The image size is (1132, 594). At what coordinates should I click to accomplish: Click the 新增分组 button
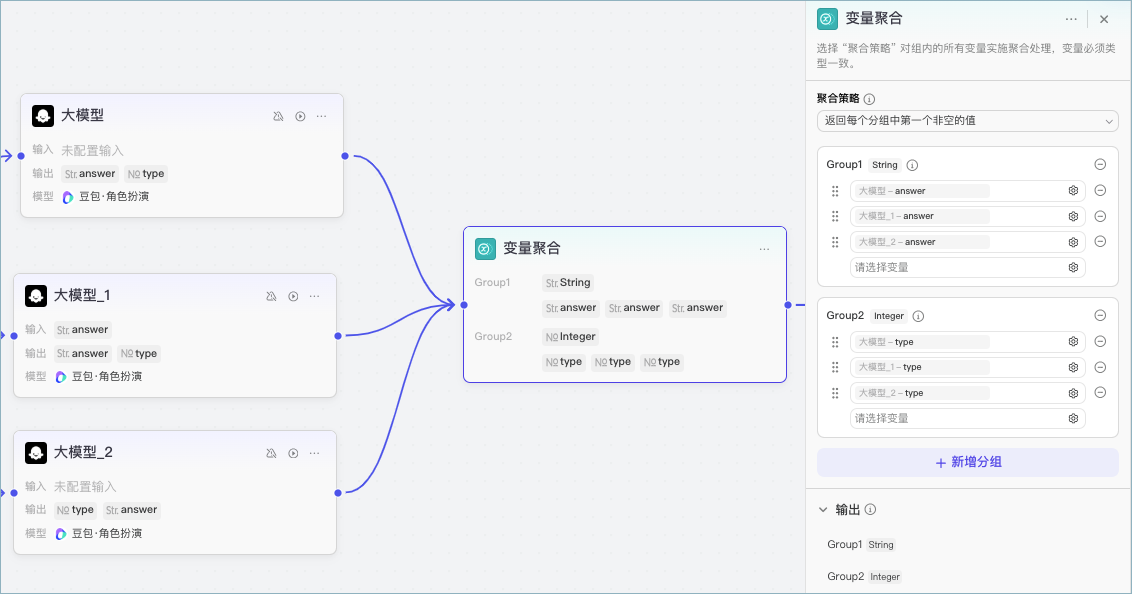click(967, 462)
